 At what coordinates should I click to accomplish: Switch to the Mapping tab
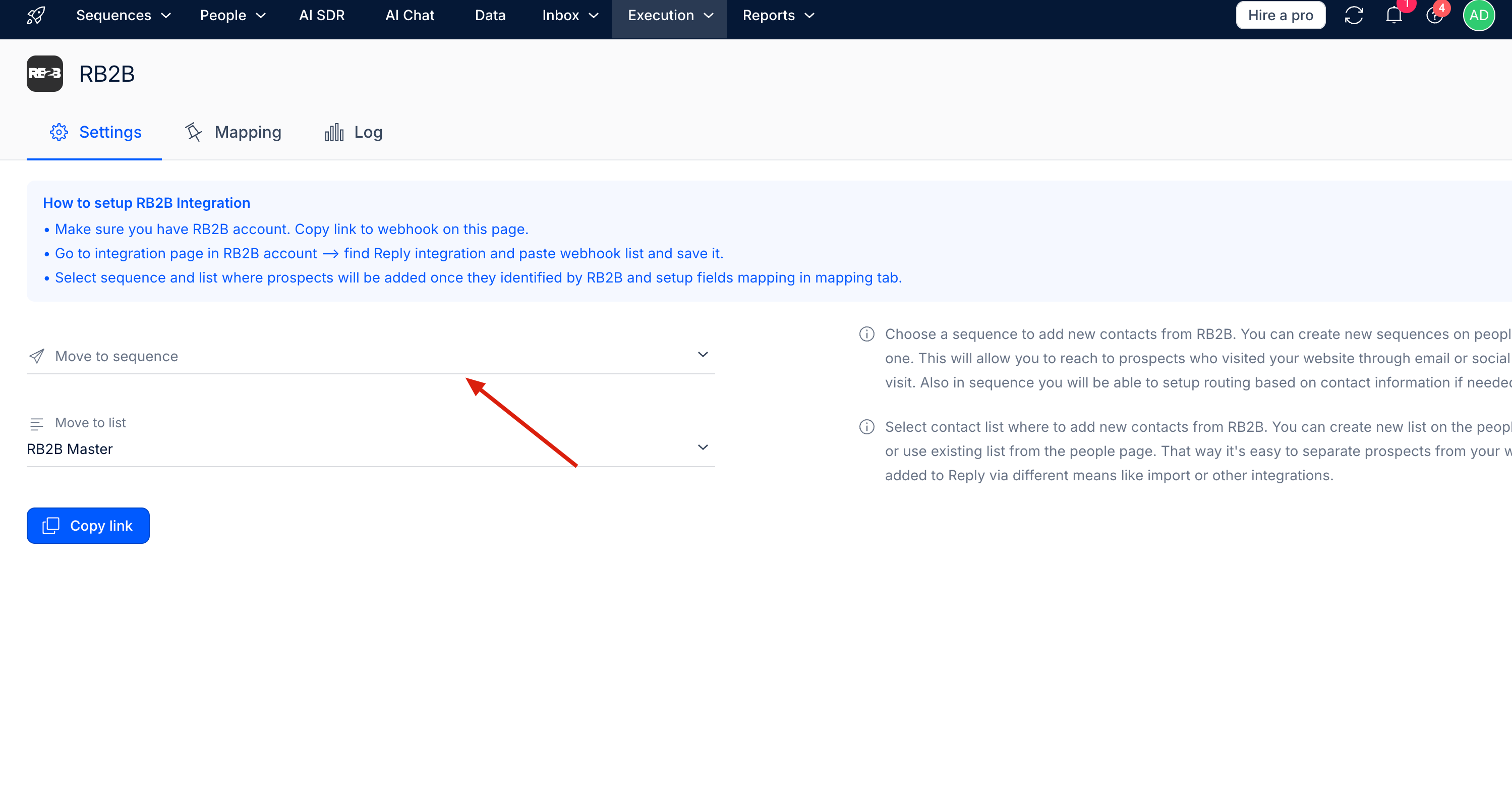click(x=233, y=132)
